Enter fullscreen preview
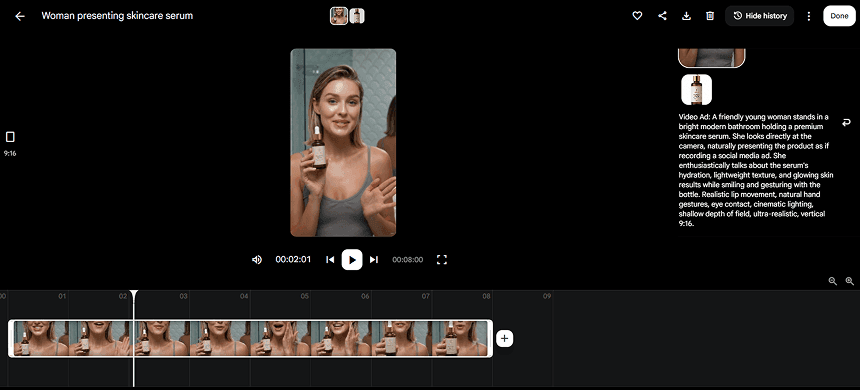 coord(442,259)
